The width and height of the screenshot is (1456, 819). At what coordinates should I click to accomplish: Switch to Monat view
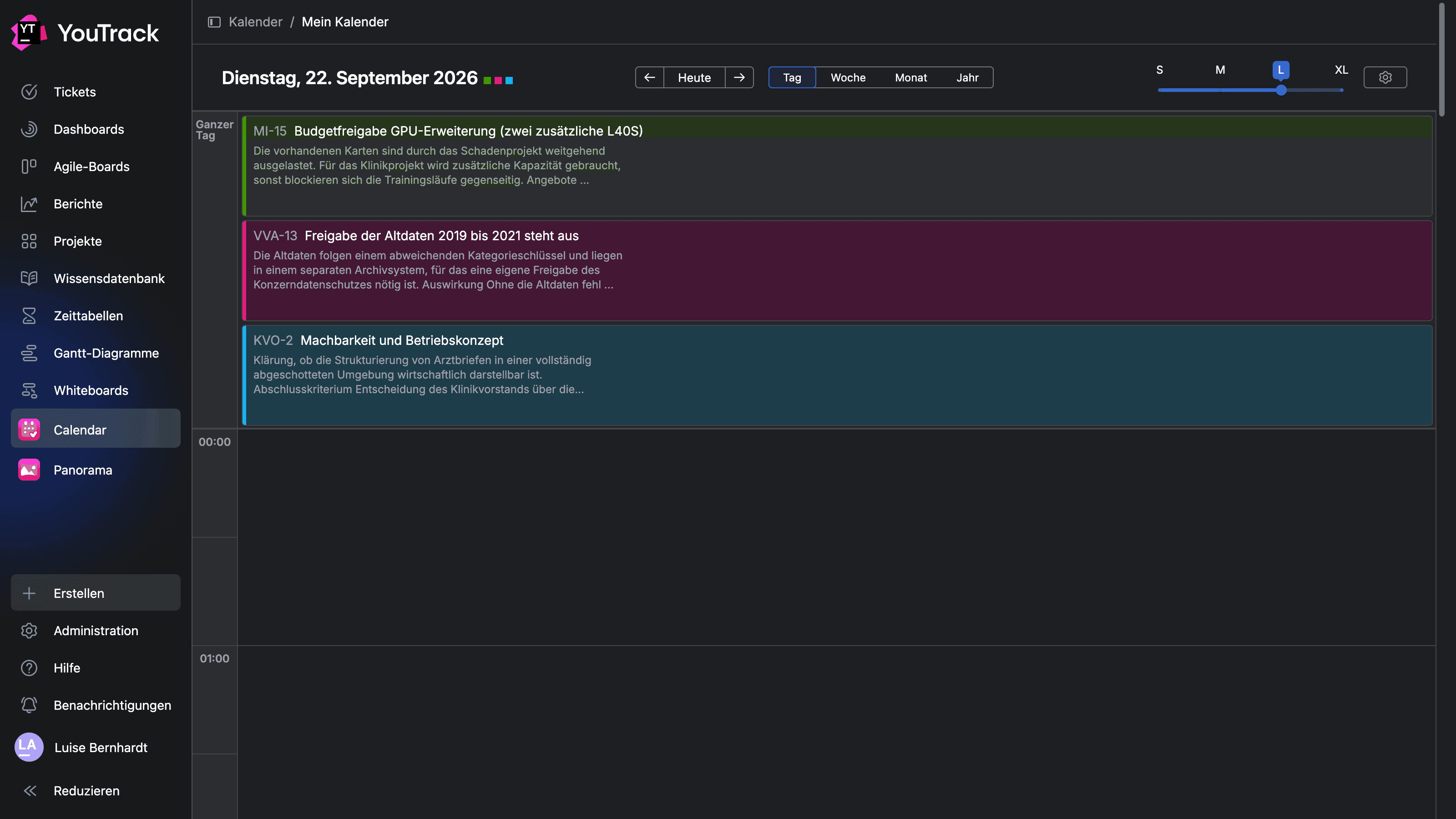(x=910, y=77)
